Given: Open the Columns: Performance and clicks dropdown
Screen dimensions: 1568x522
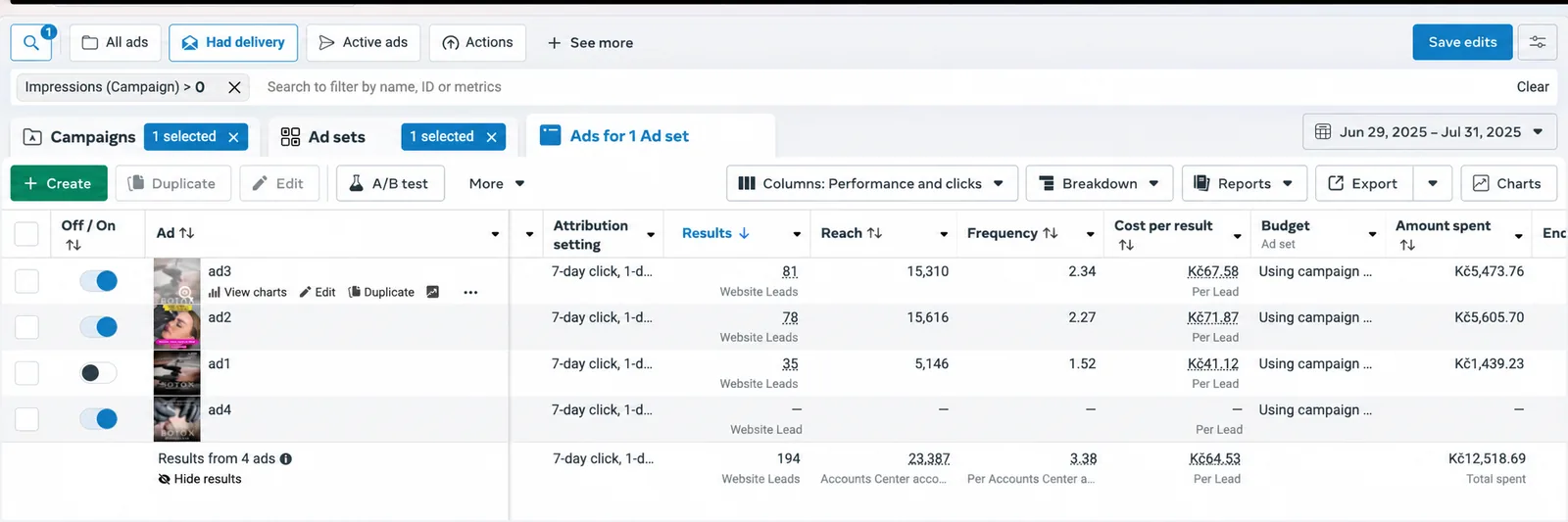Looking at the screenshot, I should tap(872, 183).
